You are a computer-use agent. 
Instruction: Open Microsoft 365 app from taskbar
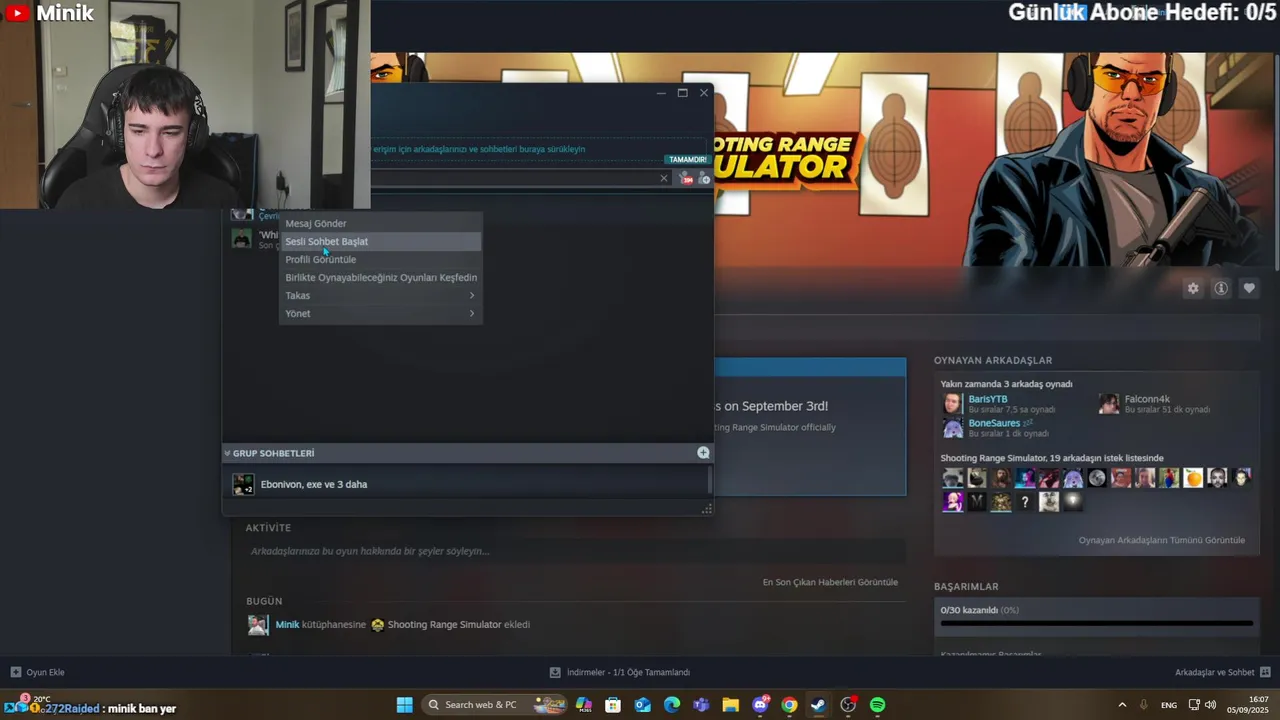[584, 705]
